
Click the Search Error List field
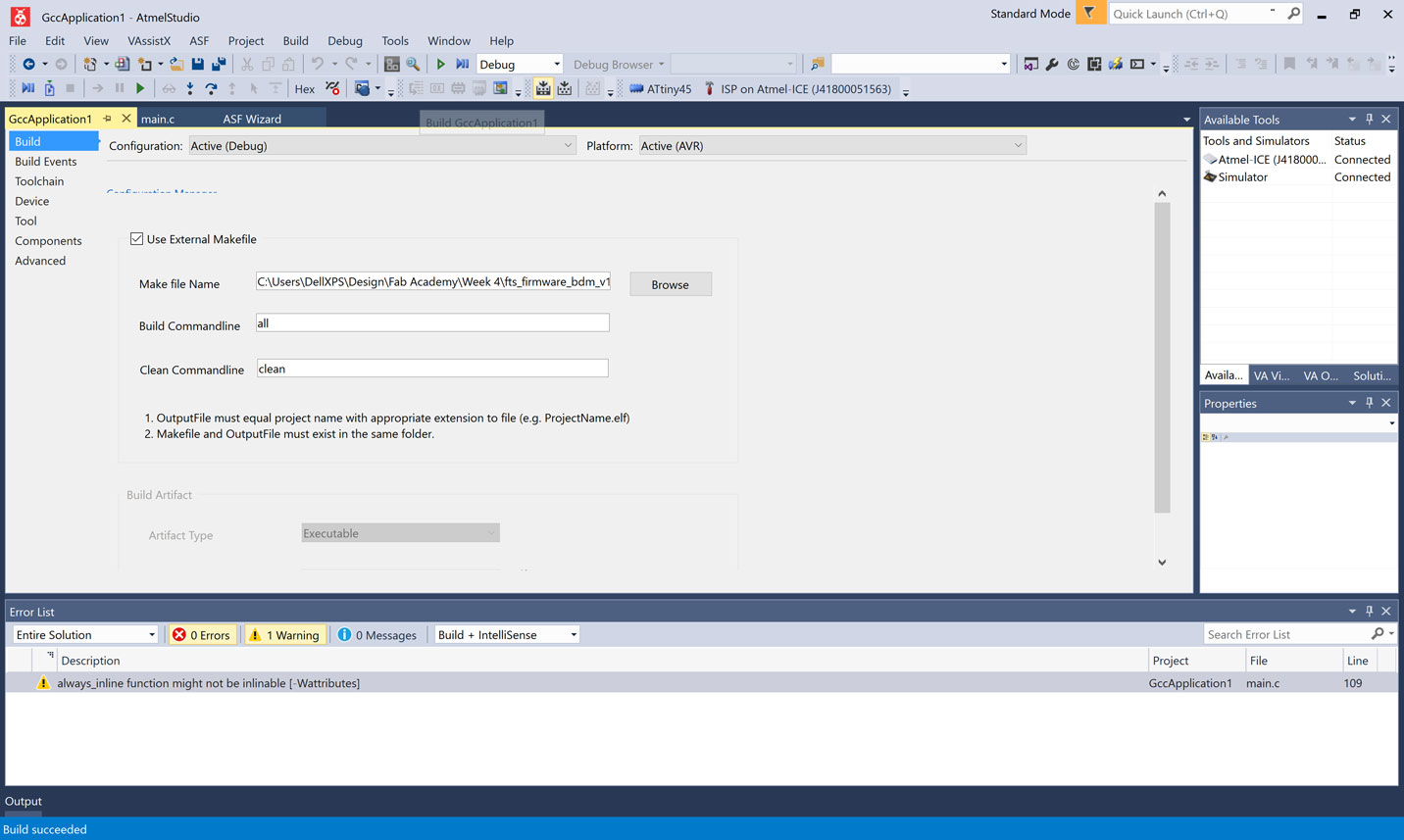click(x=1287, y=634)
